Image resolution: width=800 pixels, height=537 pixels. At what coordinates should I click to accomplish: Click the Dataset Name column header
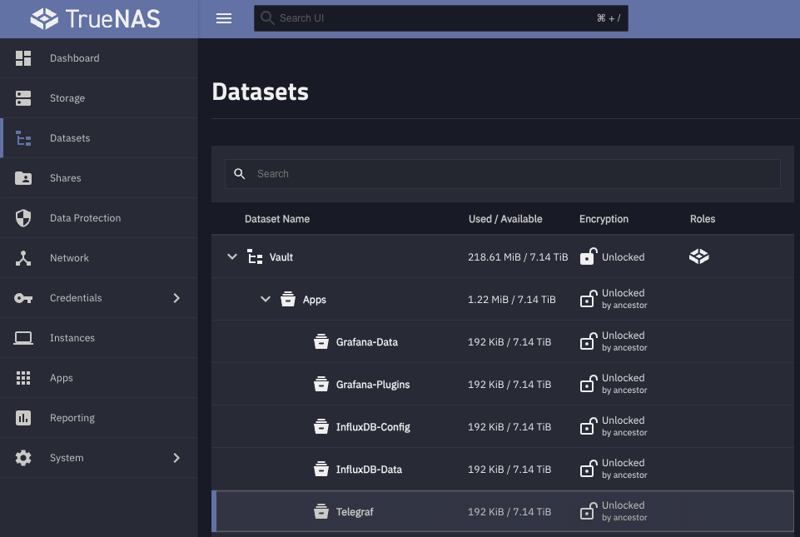277,219
